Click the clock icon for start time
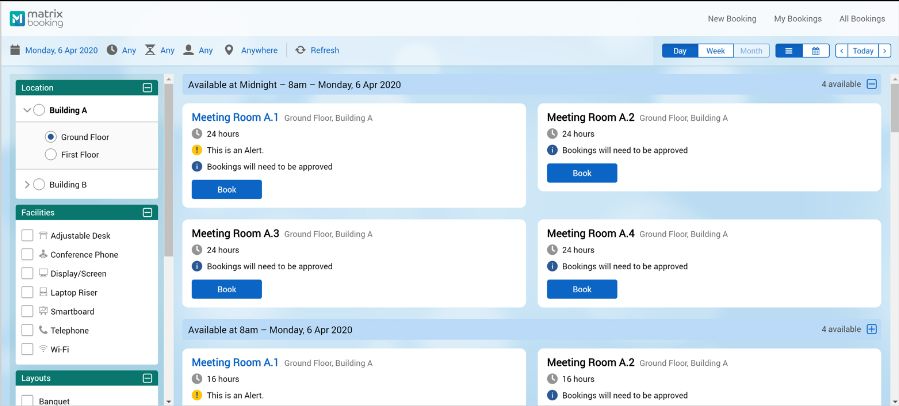The width and height of the screenshot is (899, 406). coord(112,50)
